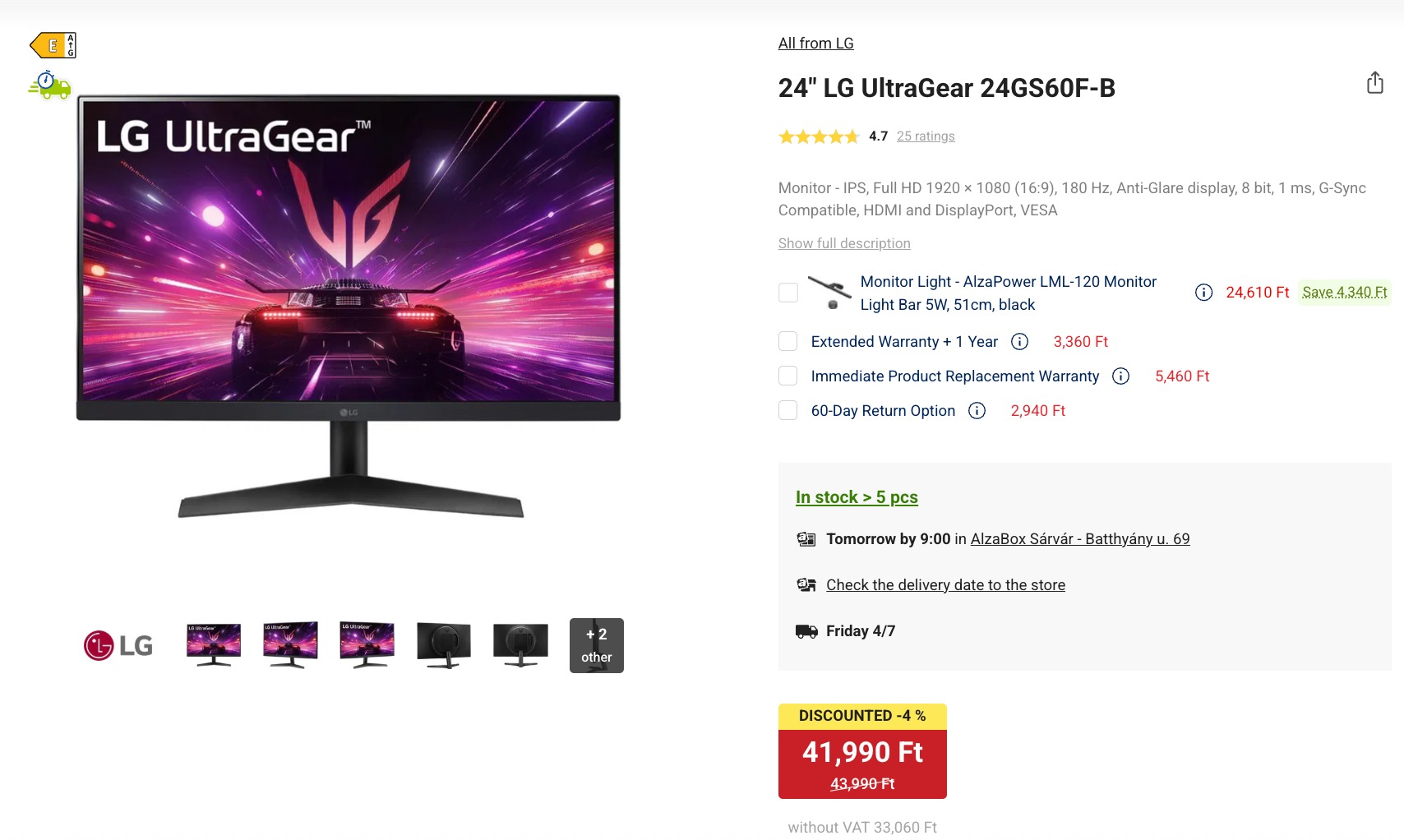
Task: Expand the +2 other images tile
Action: pyautogui.click(x=597, y=645)
